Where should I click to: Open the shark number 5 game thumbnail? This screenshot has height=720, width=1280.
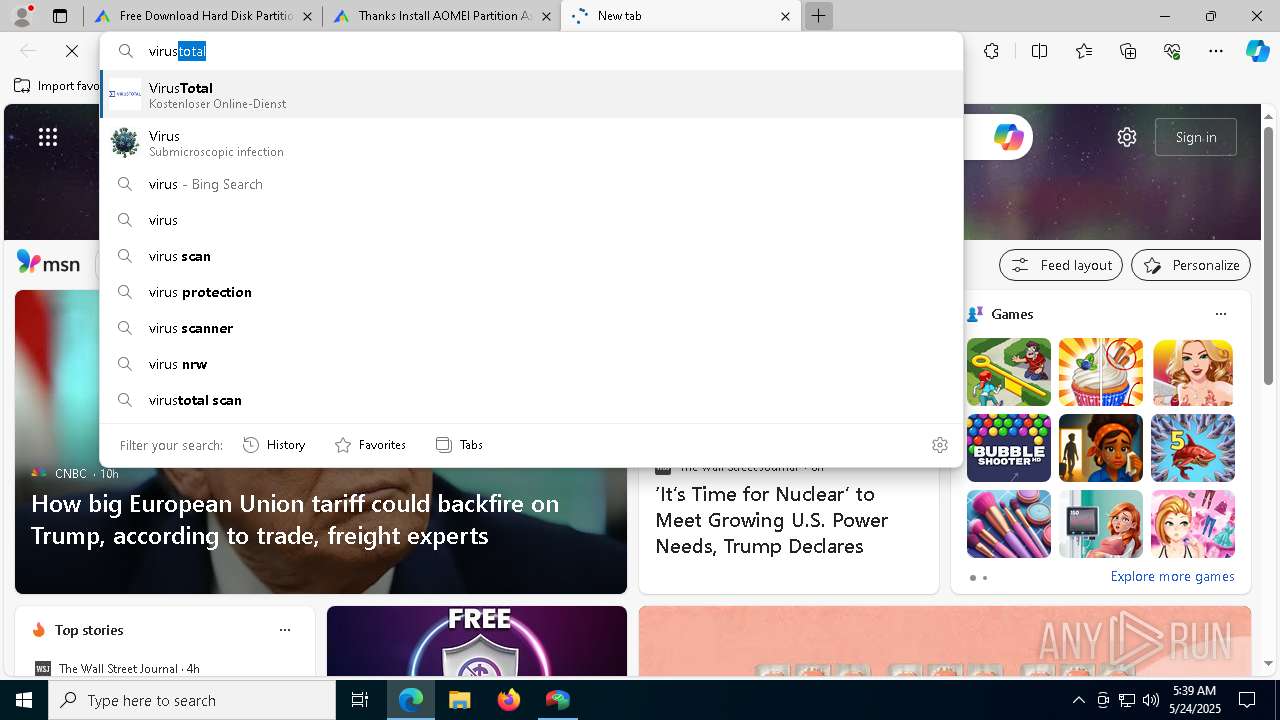click(1193, 448)
